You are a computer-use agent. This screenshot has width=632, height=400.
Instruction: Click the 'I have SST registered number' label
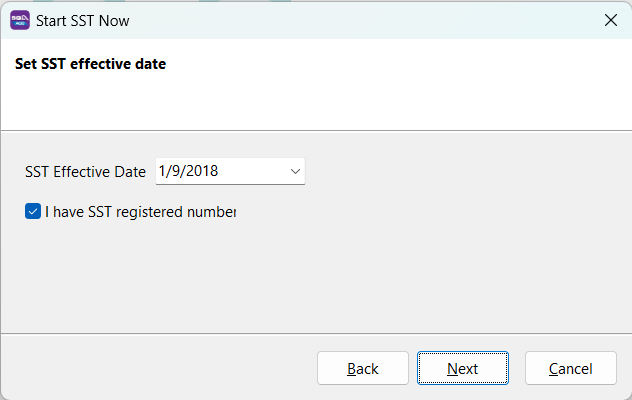(140, 212)
